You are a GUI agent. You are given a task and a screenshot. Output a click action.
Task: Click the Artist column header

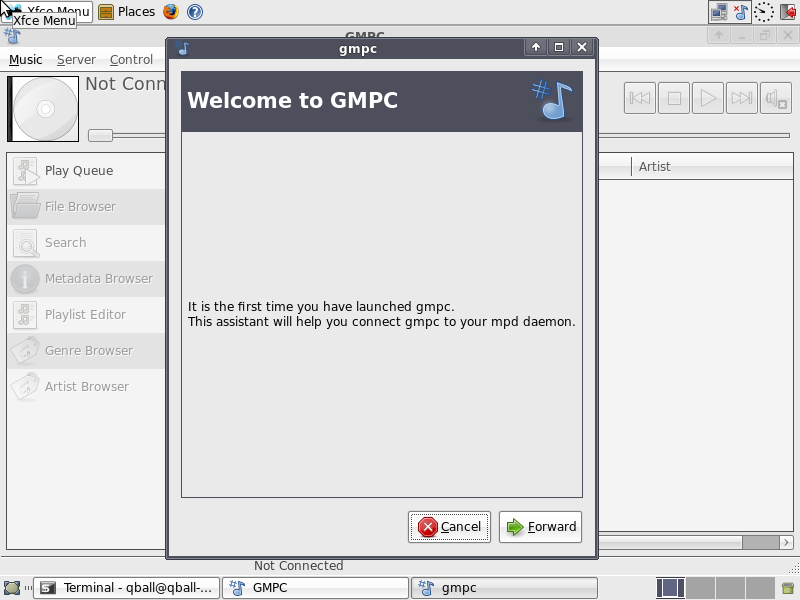(712, 167)
